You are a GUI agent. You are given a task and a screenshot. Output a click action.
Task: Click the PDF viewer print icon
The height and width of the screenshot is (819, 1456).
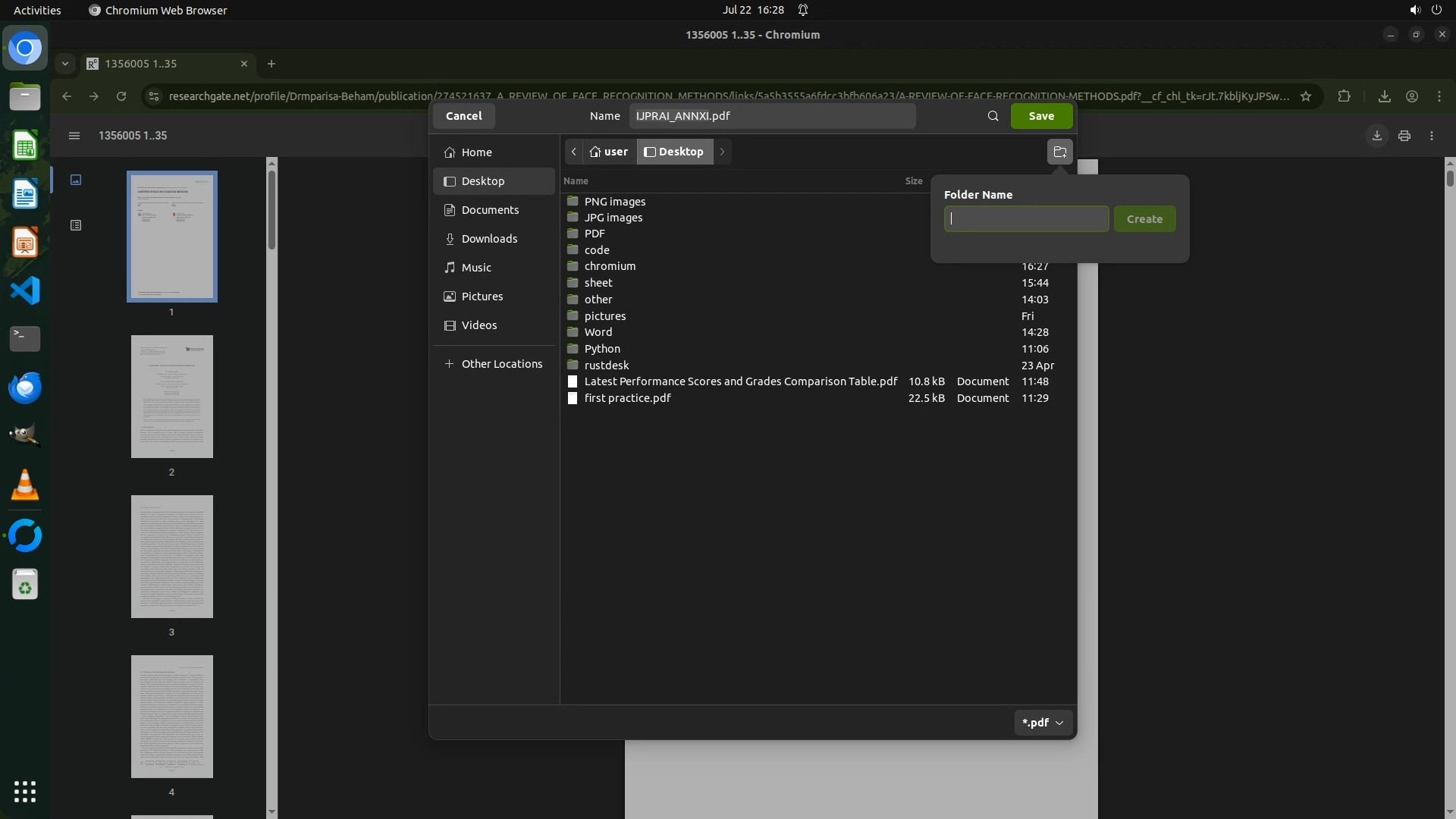(x=1404, y=136)
